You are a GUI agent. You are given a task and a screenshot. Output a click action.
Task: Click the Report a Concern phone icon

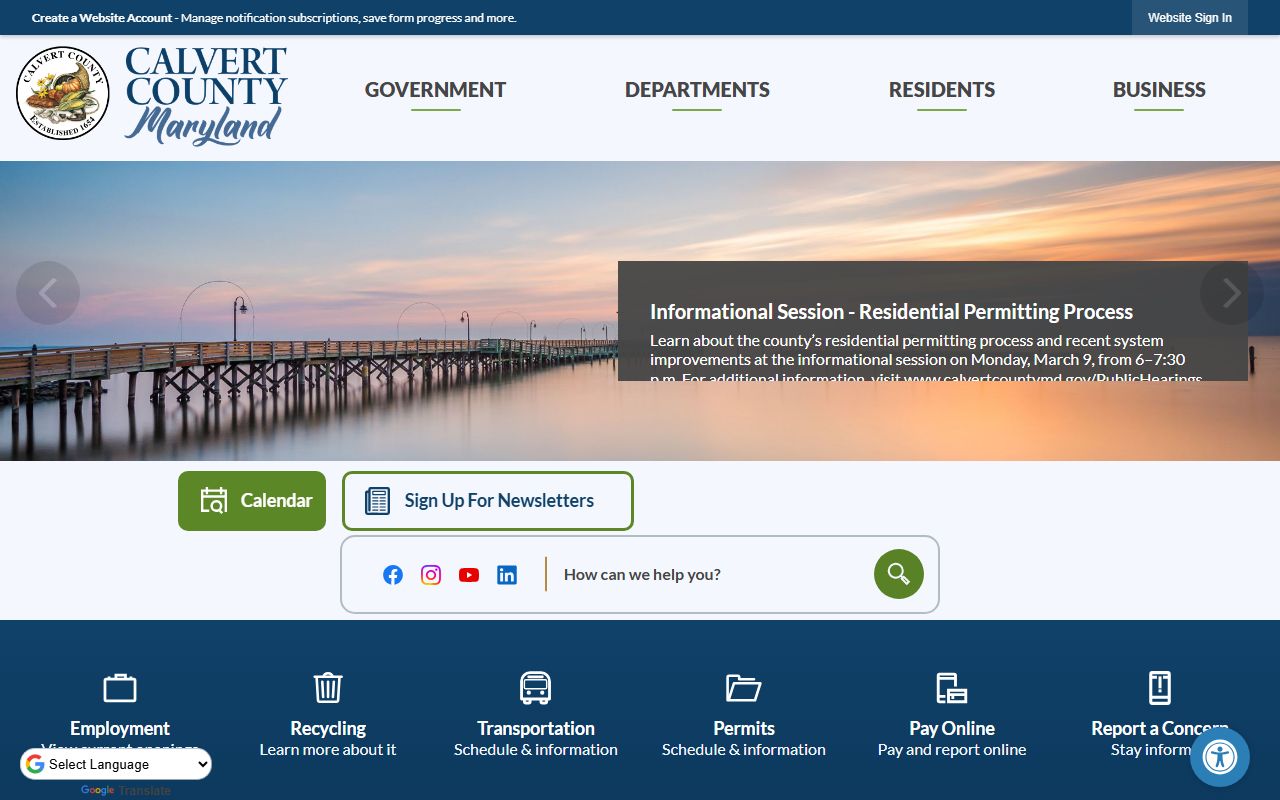(1160, 688)
